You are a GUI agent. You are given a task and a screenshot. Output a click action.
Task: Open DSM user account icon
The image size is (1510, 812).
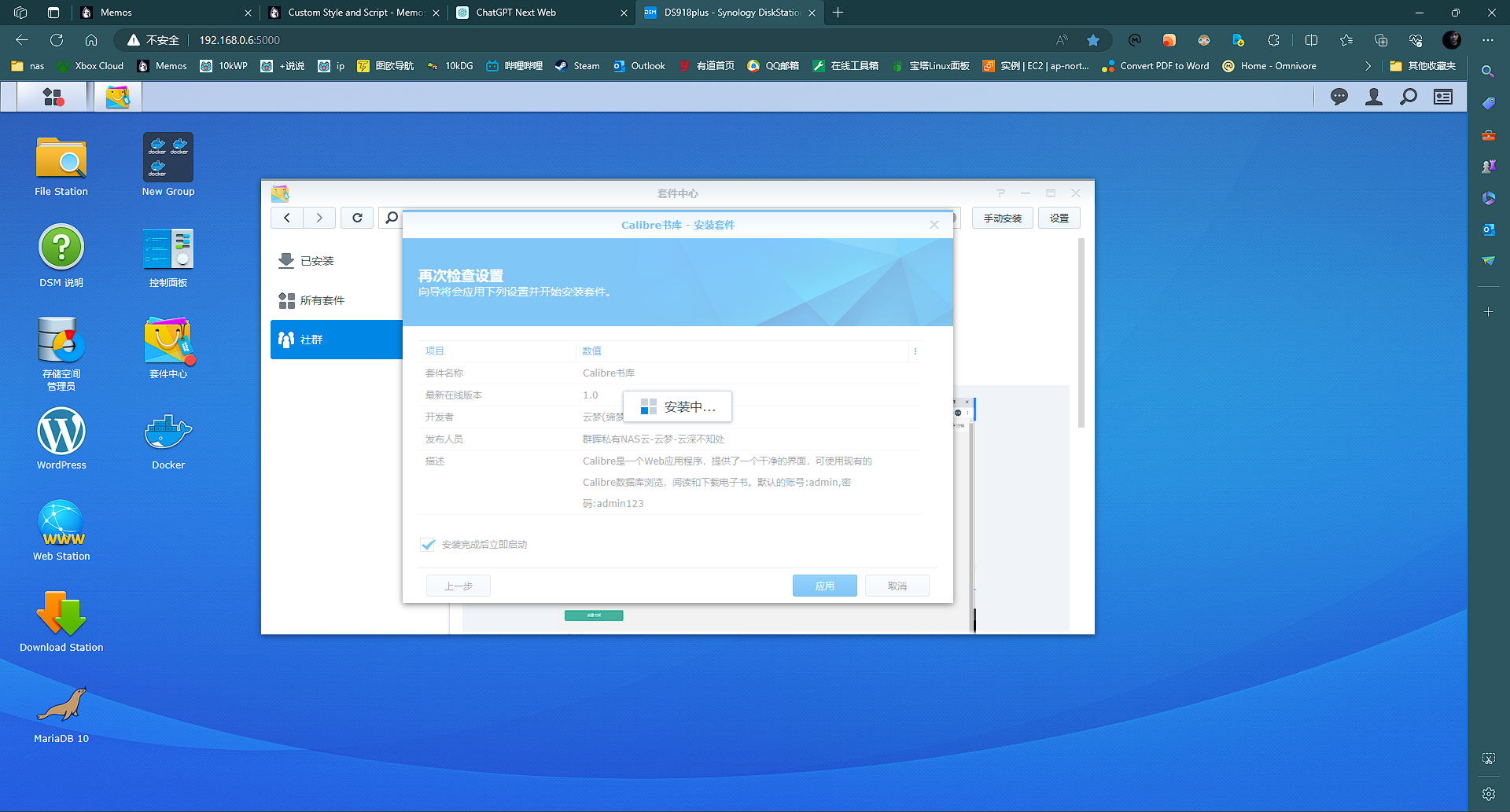pyautogui.click(x=1374, y=97)
